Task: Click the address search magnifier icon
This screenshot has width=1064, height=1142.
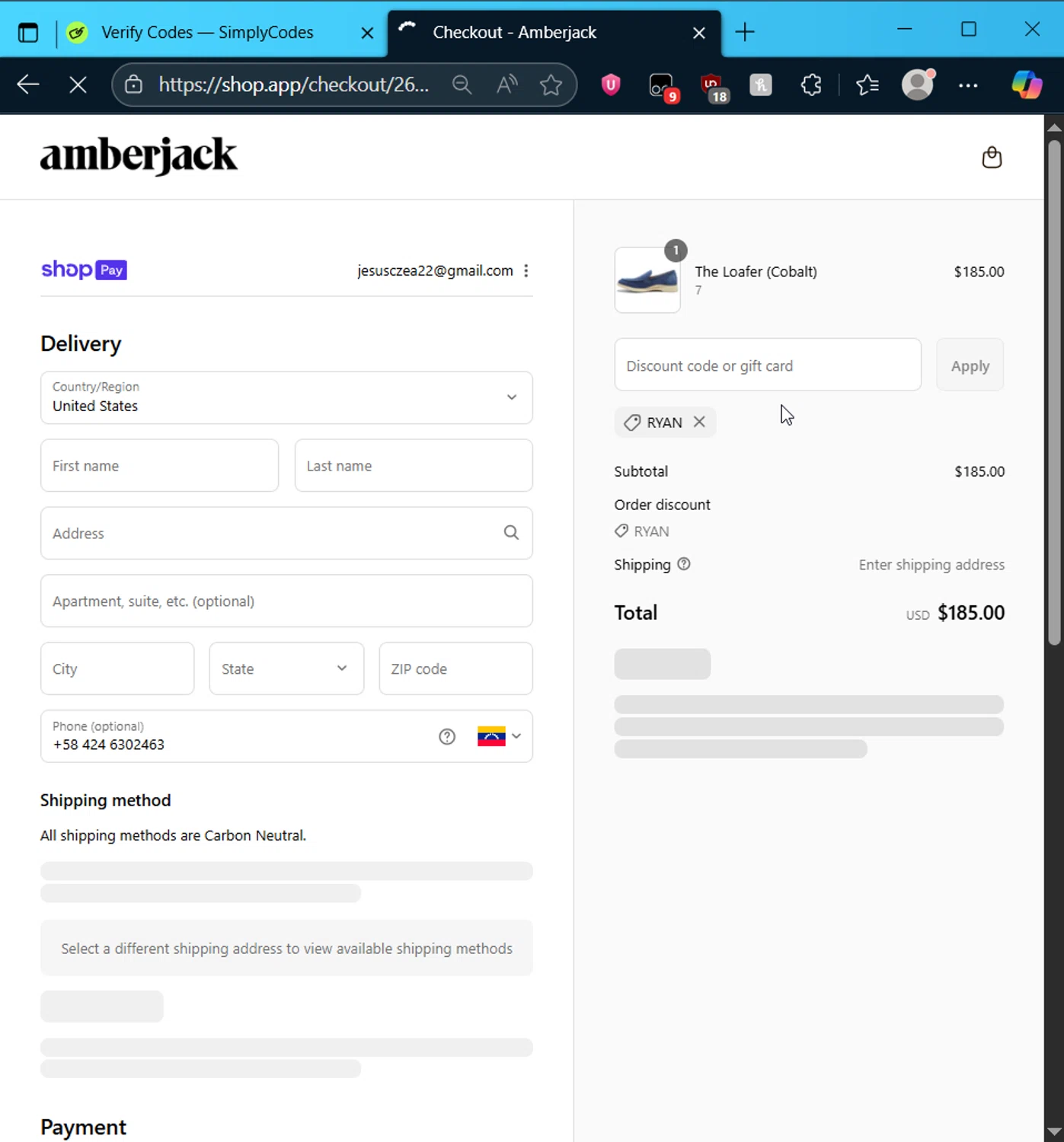Action: (511, 533)
